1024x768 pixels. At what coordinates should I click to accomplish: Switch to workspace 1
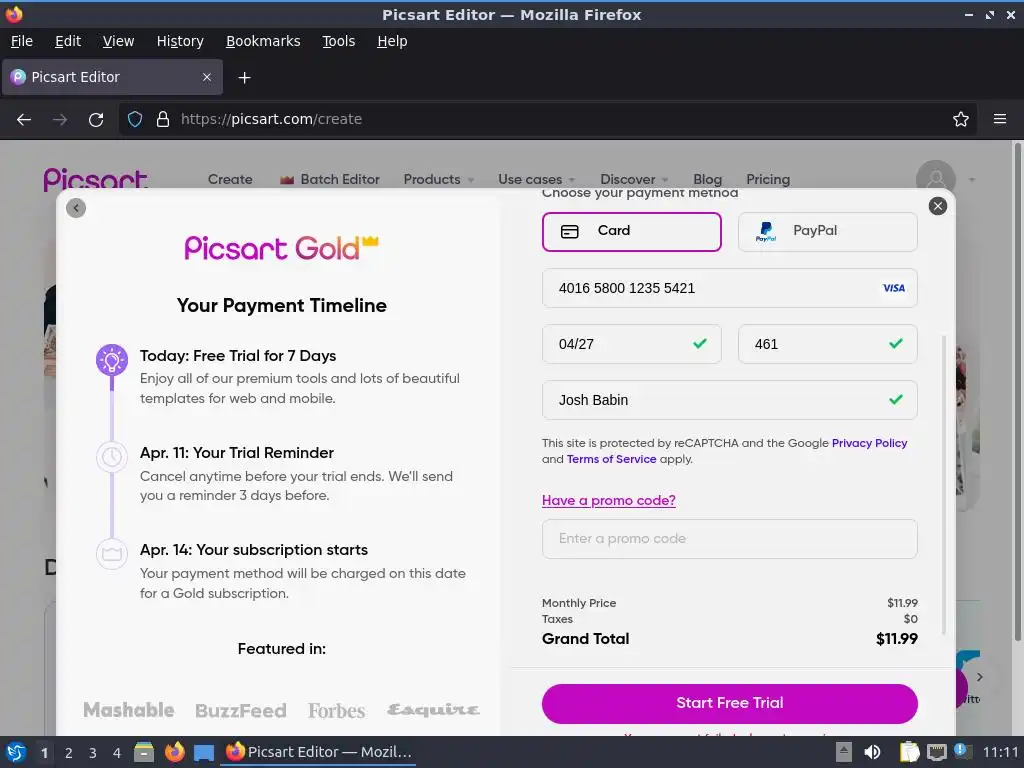click(x=44, y=753)
